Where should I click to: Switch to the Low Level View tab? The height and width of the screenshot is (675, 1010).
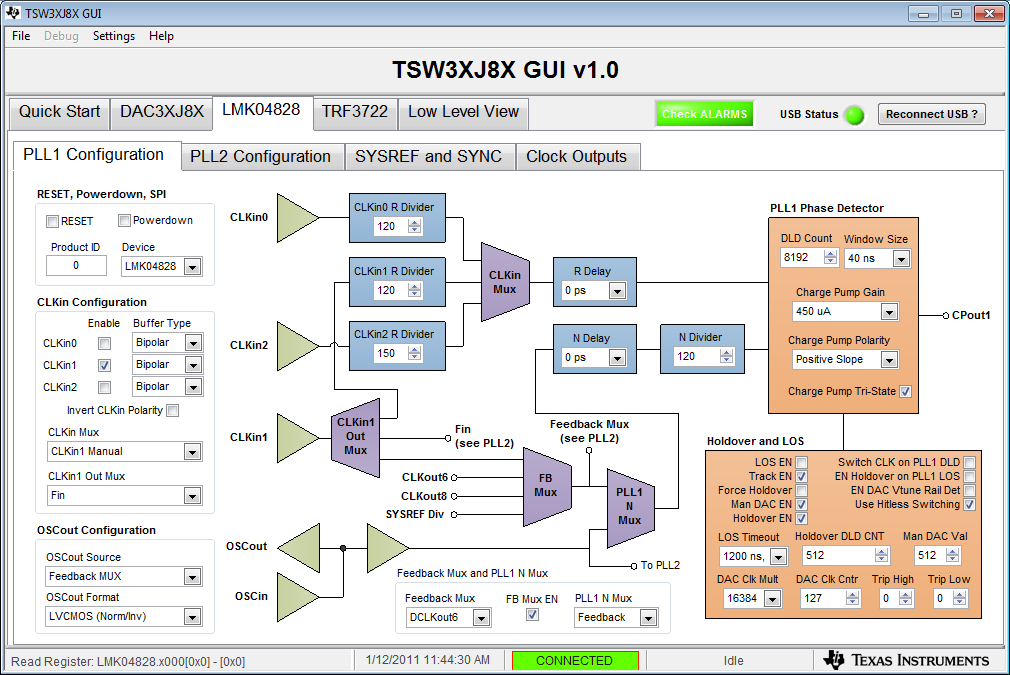pyautogui.click(x=463, y=112)
